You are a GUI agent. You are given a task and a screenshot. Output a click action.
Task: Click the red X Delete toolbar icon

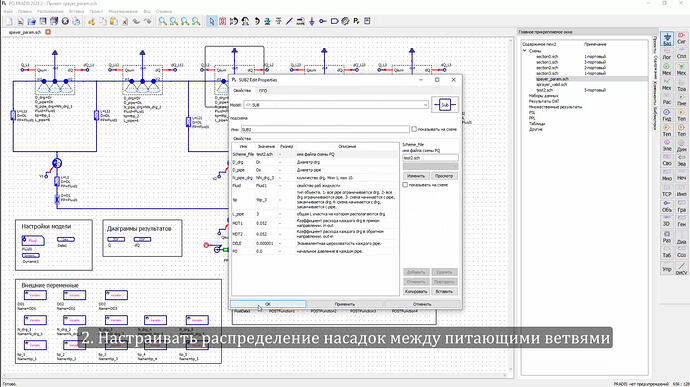coord(125,21)
